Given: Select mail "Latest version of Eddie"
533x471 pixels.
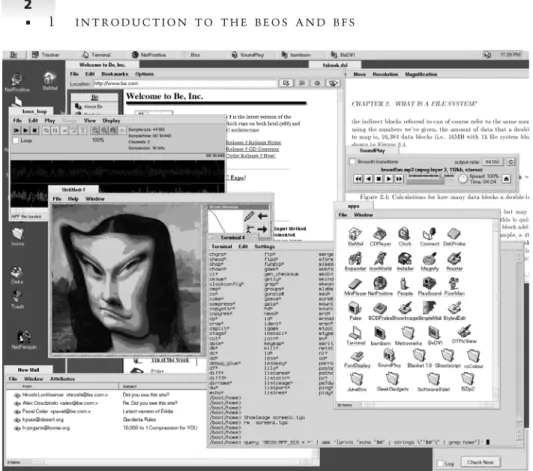Looking at the screenshot, I should 148,412.
